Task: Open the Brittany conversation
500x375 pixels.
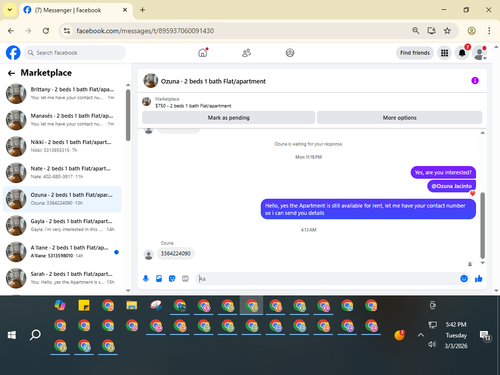Action: coord(62,93)
